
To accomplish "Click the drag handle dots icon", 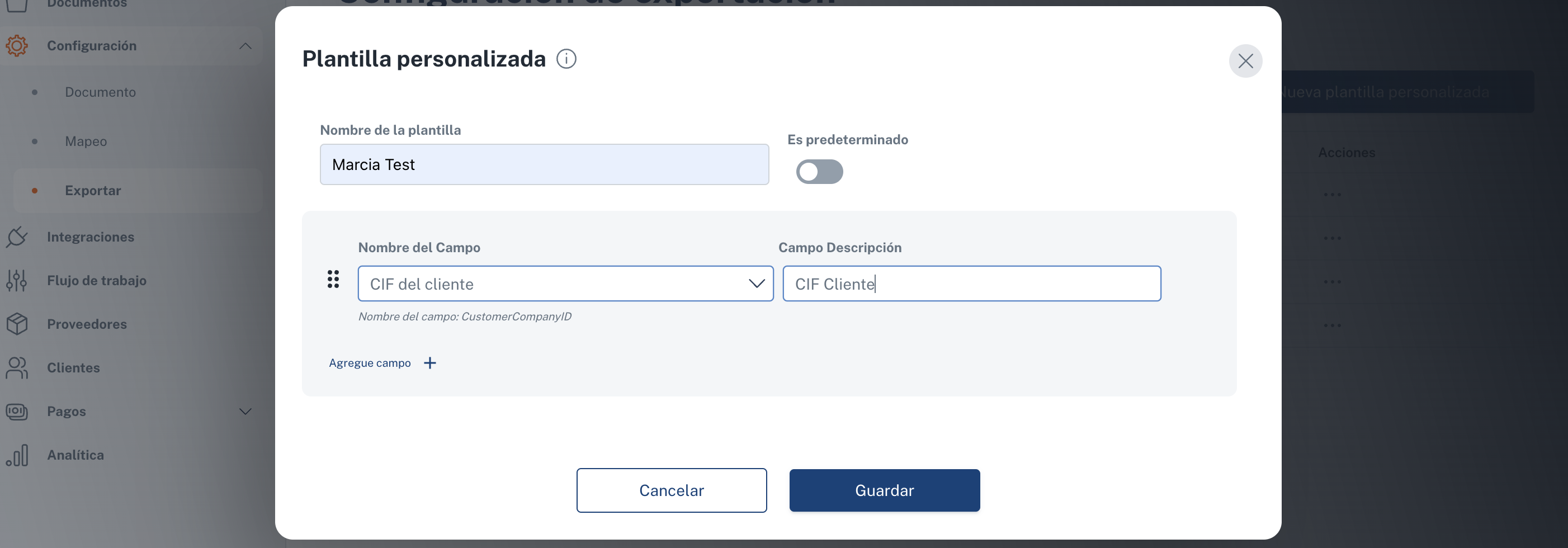I will tap(333, 280).
